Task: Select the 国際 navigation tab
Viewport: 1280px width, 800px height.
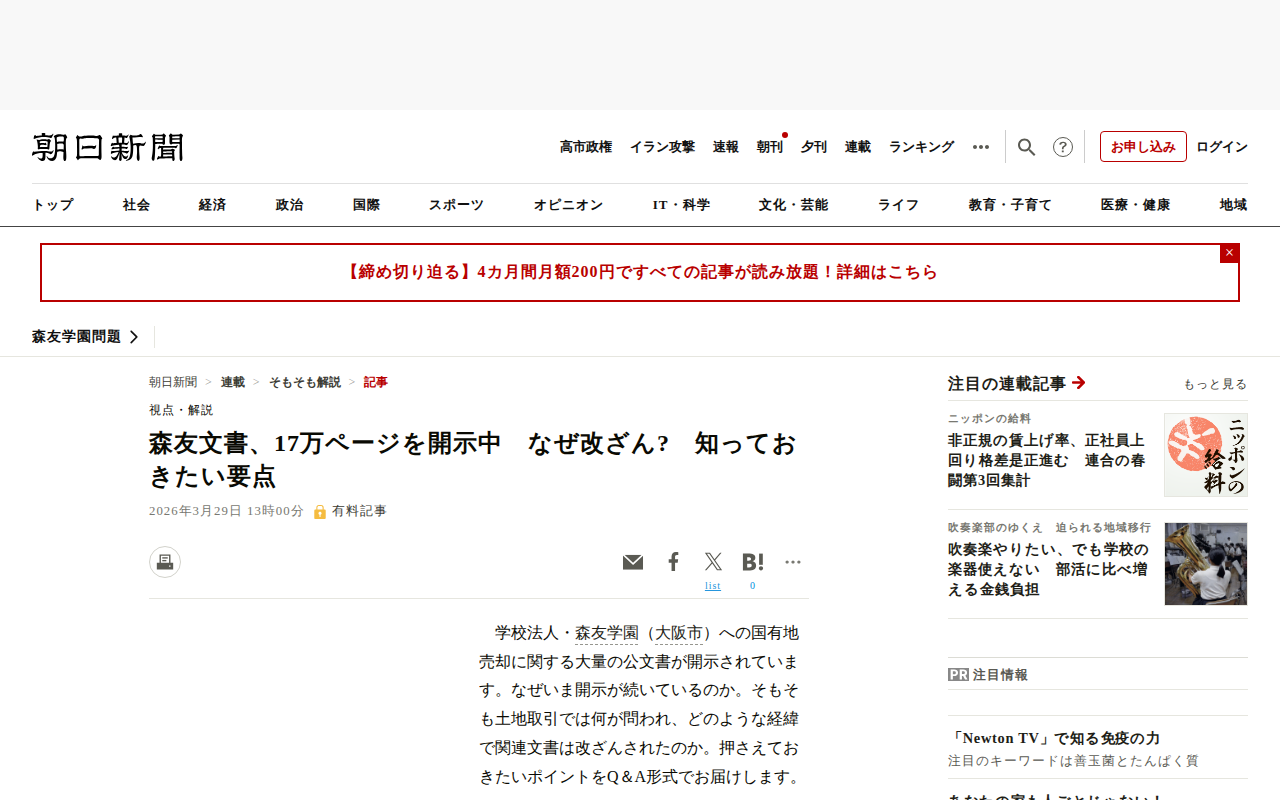Action: (366, 205)
